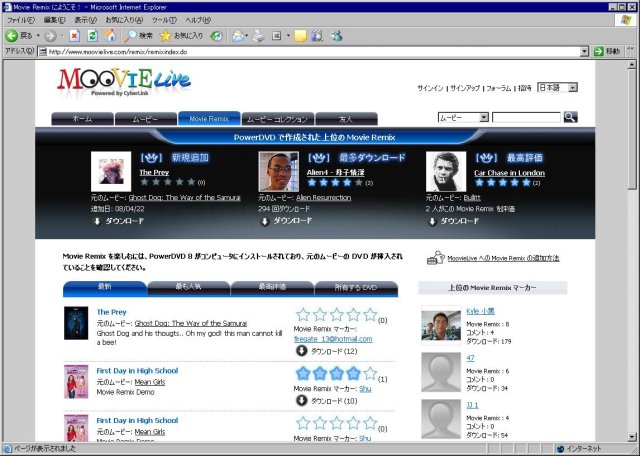
Task: Open the Bullitt movie link
Action: 472,198
